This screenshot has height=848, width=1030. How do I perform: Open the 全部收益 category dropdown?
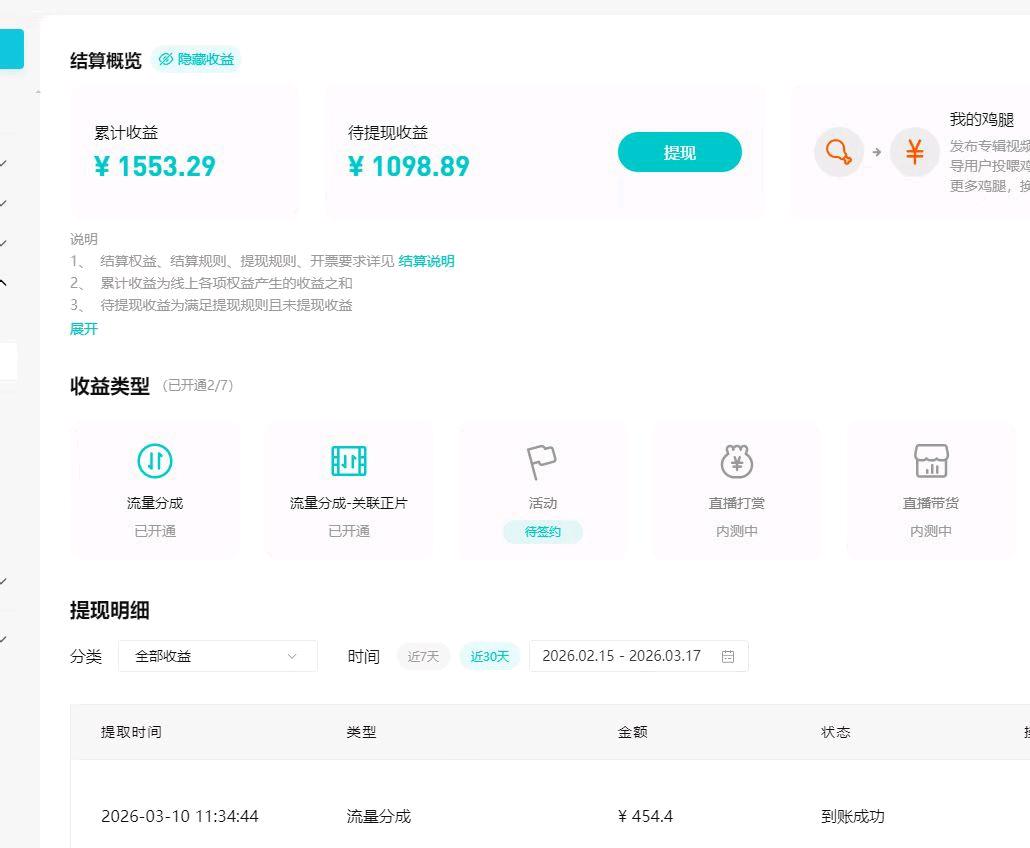(x=217, y=656)
